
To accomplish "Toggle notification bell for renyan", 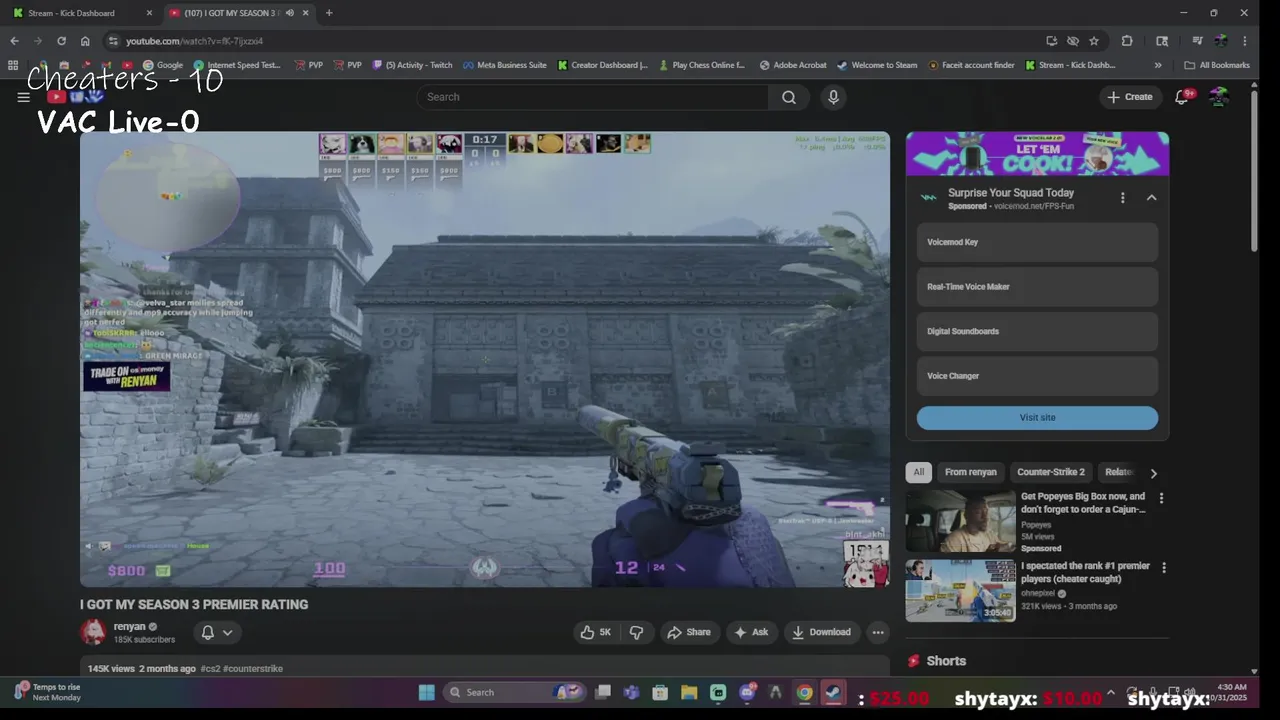I will (217, 632).
